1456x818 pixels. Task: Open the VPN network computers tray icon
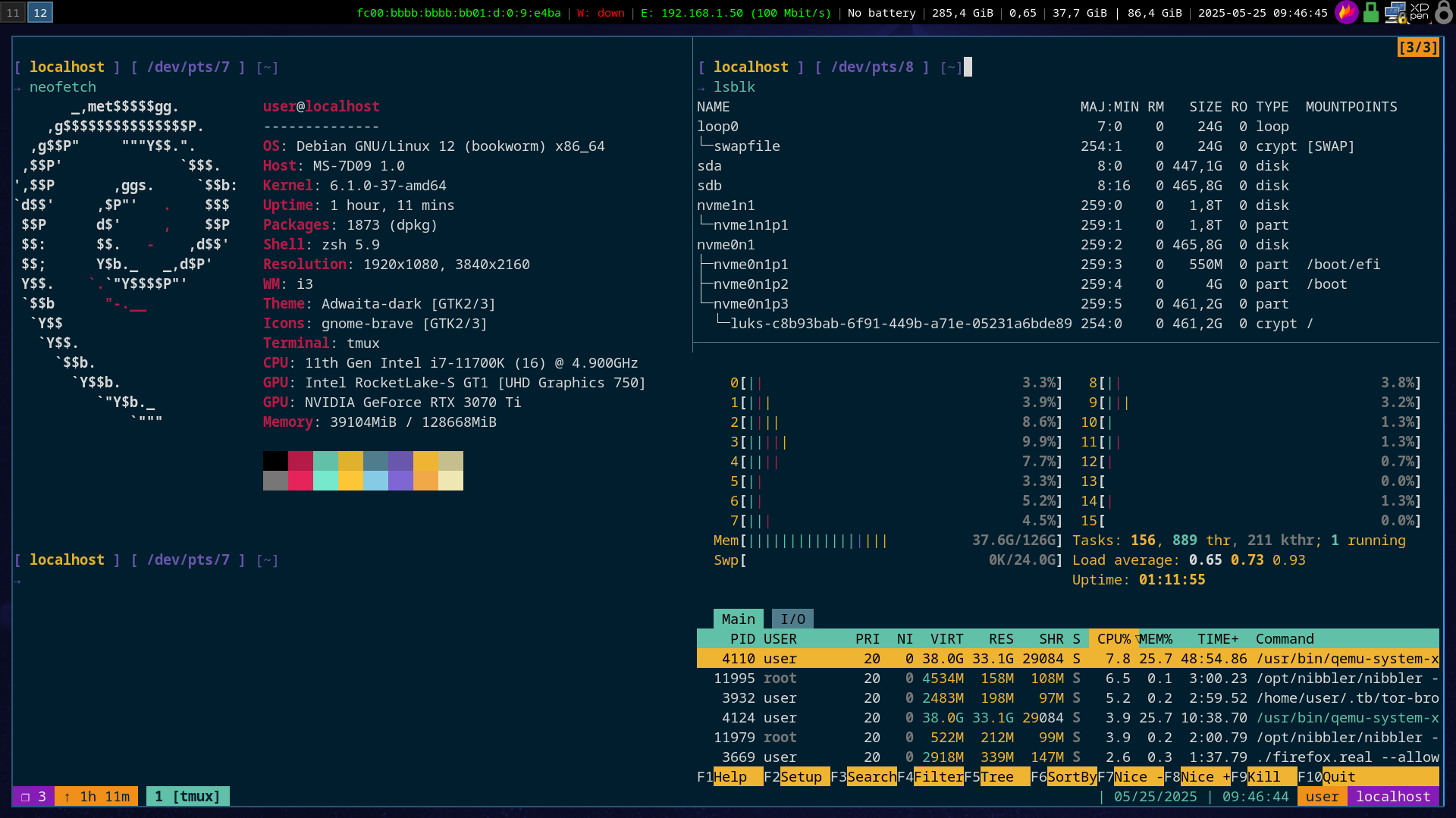tap(1395, 12)
